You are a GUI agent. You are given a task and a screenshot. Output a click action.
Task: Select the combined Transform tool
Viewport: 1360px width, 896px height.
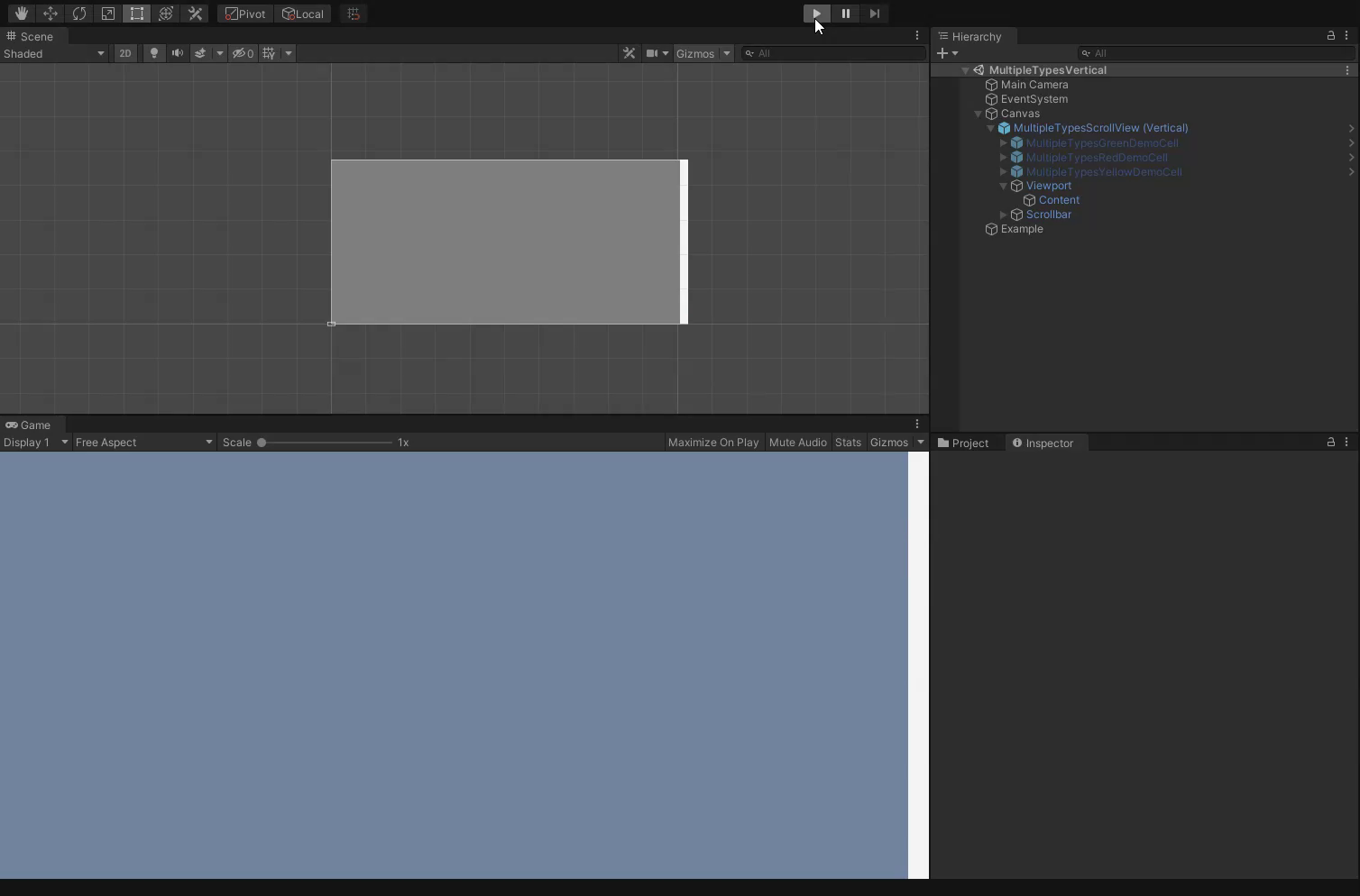[x=166, y=14]
